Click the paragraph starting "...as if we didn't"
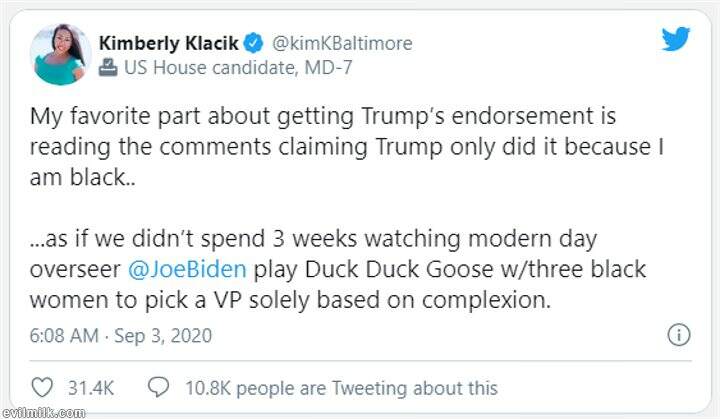This screenshot has width=720, height=419. point(340,272)
